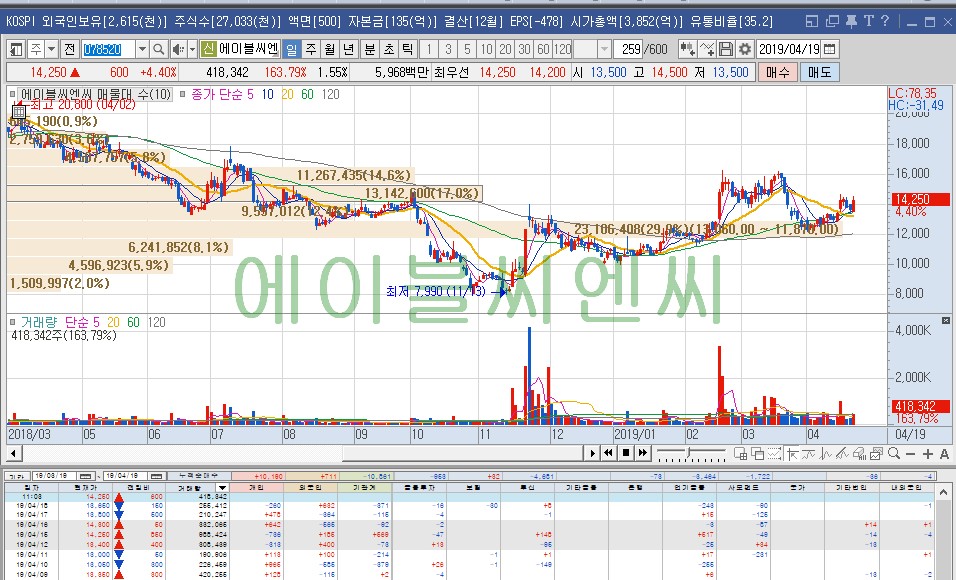Toggle the 신 green badge button
956x580 pixels.
point(209,49)
